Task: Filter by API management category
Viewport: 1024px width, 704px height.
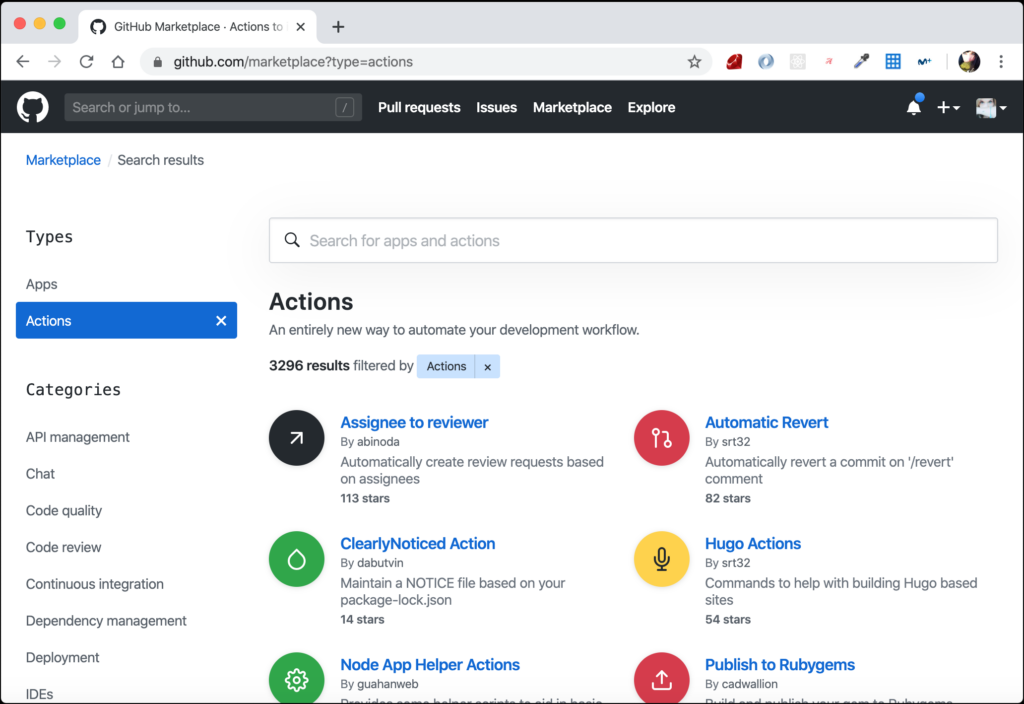Action: 78,437
